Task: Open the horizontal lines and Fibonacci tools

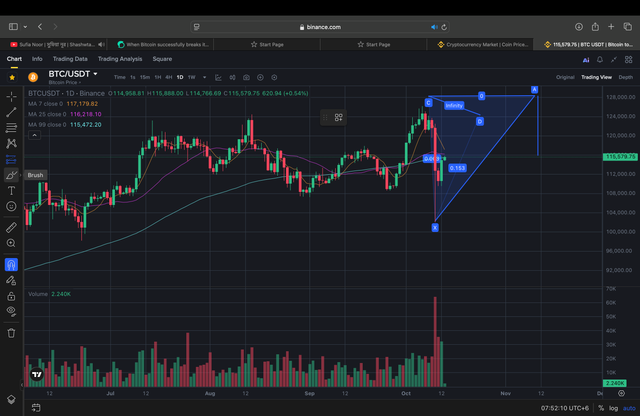Action: 11,128
